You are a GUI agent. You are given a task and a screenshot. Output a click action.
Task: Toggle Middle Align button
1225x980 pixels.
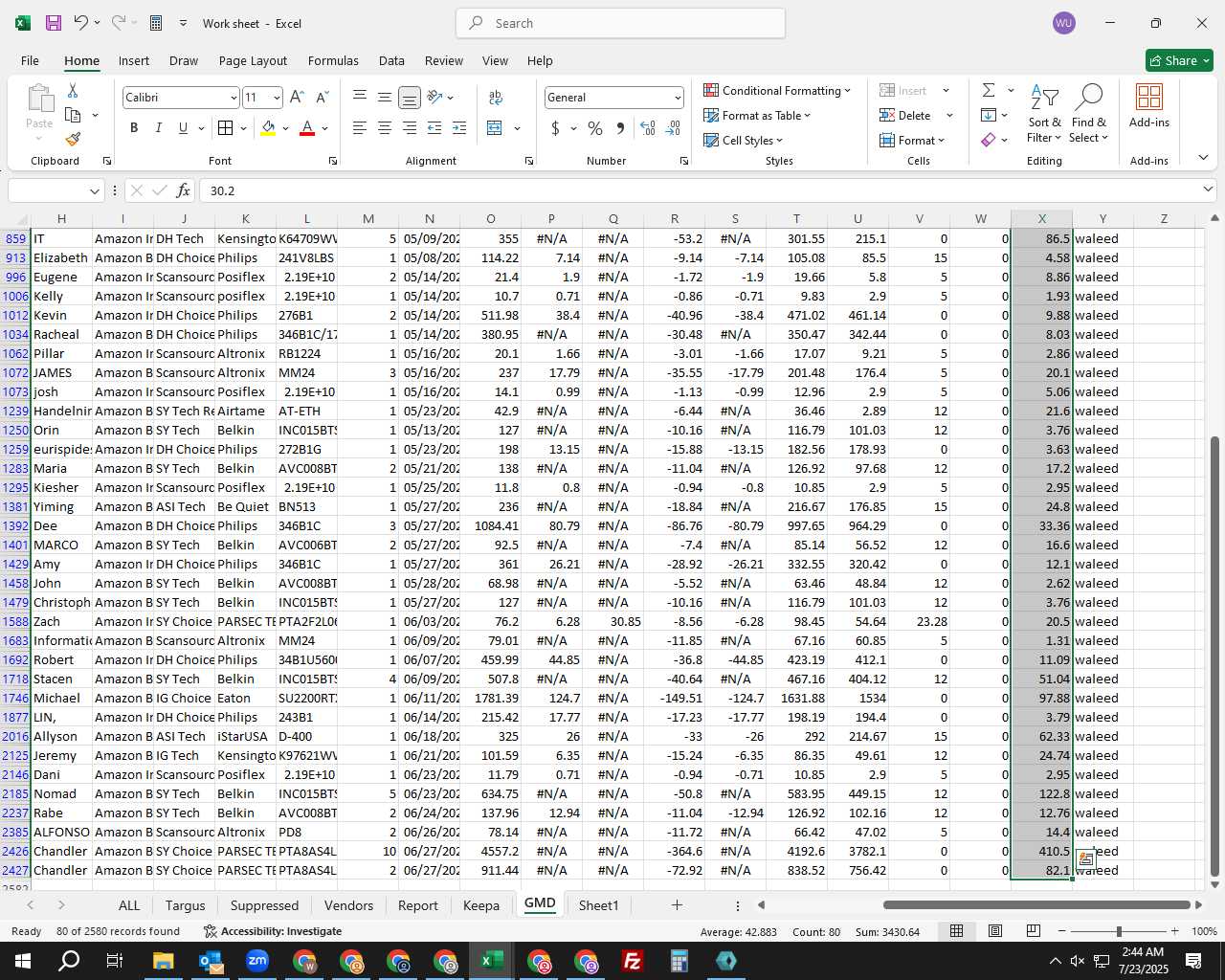pyautogui.click(x=385, y=97)
